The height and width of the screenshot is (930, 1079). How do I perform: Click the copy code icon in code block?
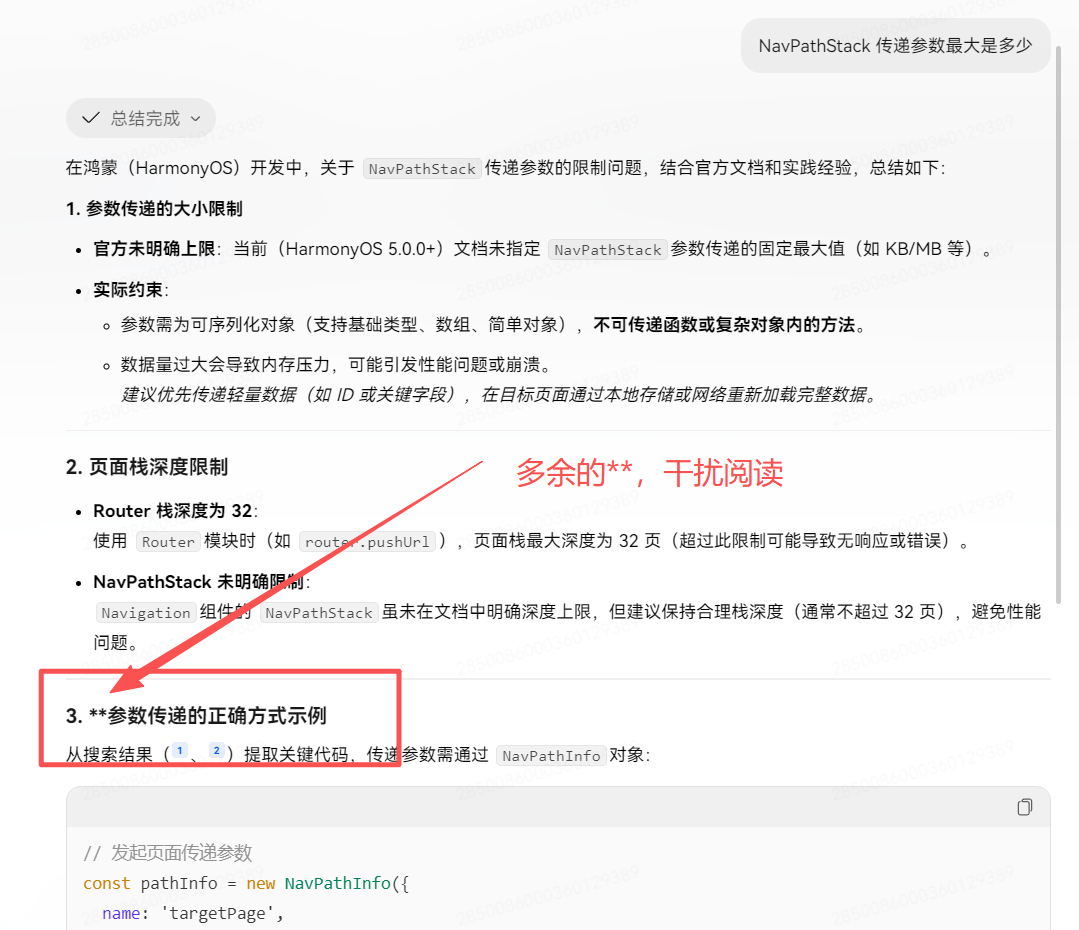1024,807
